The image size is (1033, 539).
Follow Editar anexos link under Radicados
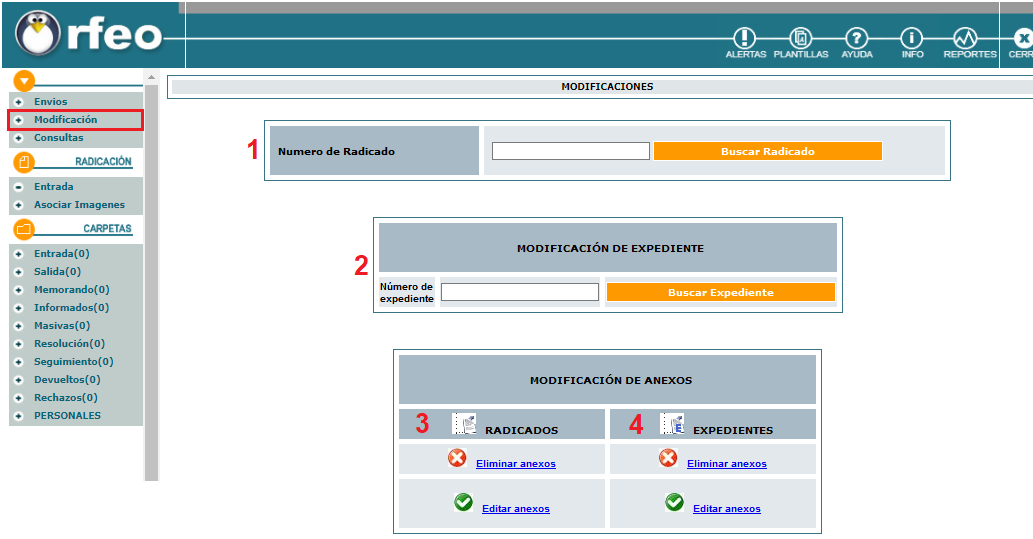[x=515, y=509]
